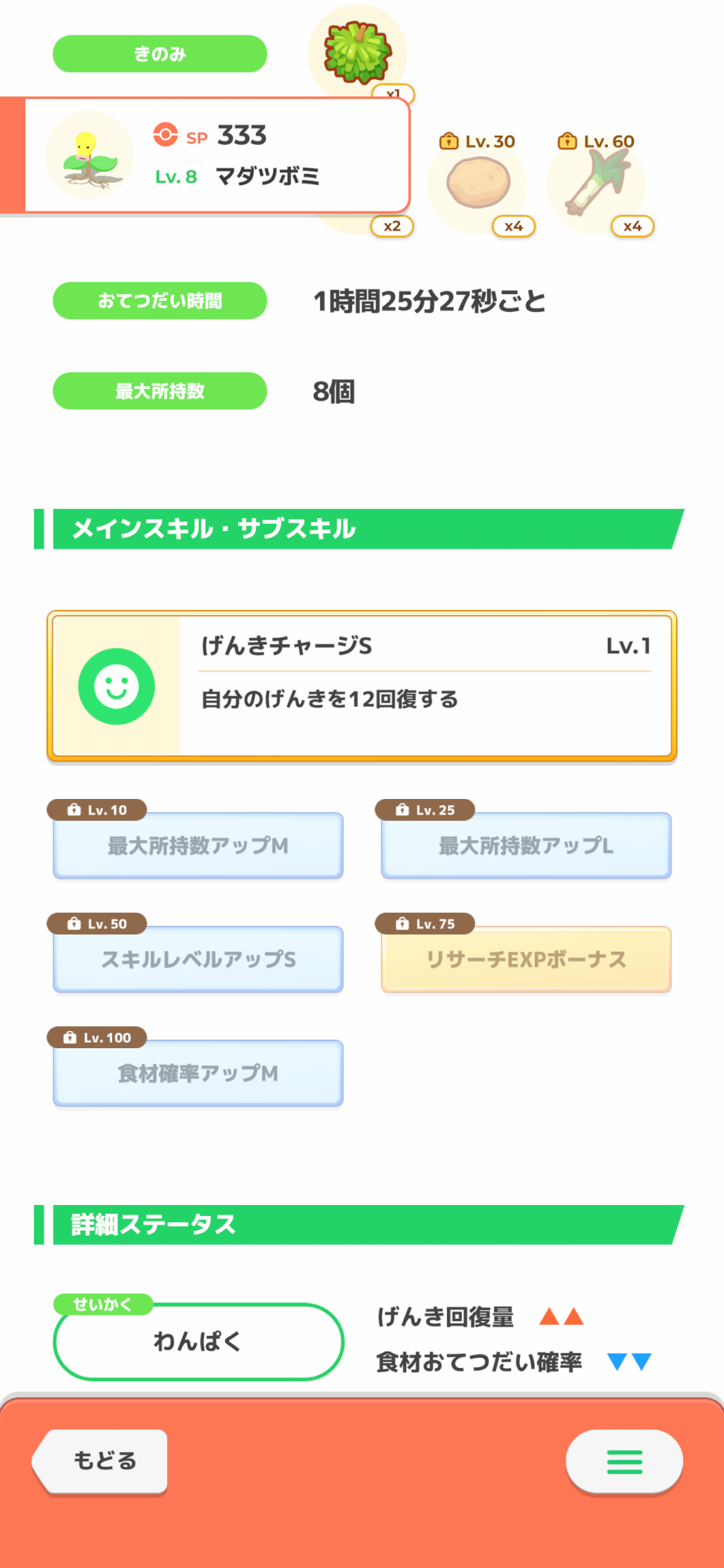Viewport: 724px width, 1568px height.
Task: Open the hamburger menu button
Action: coord(624,1461)
